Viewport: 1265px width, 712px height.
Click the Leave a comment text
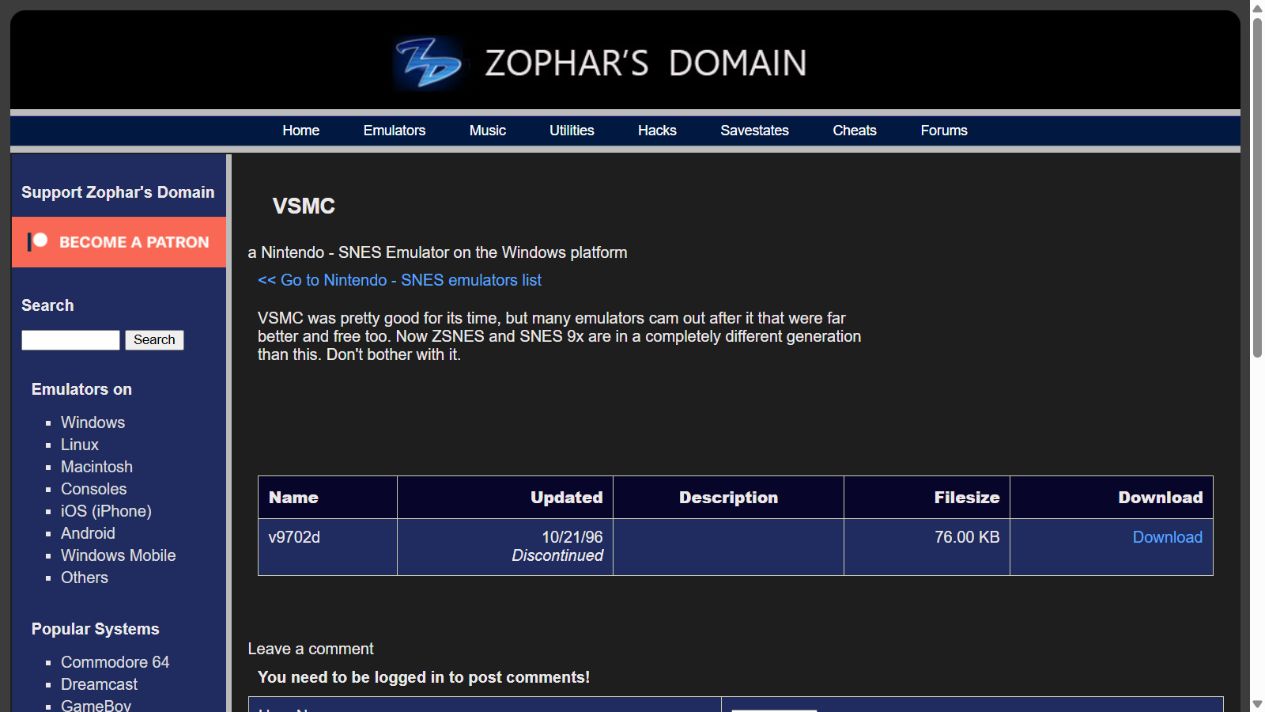311,649
